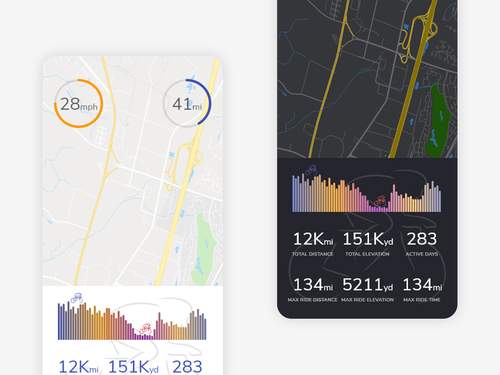The width and height of the screenshot is (500, 375).
Task: Select the red cyclist icon on light chart
Action: (146, 329)
